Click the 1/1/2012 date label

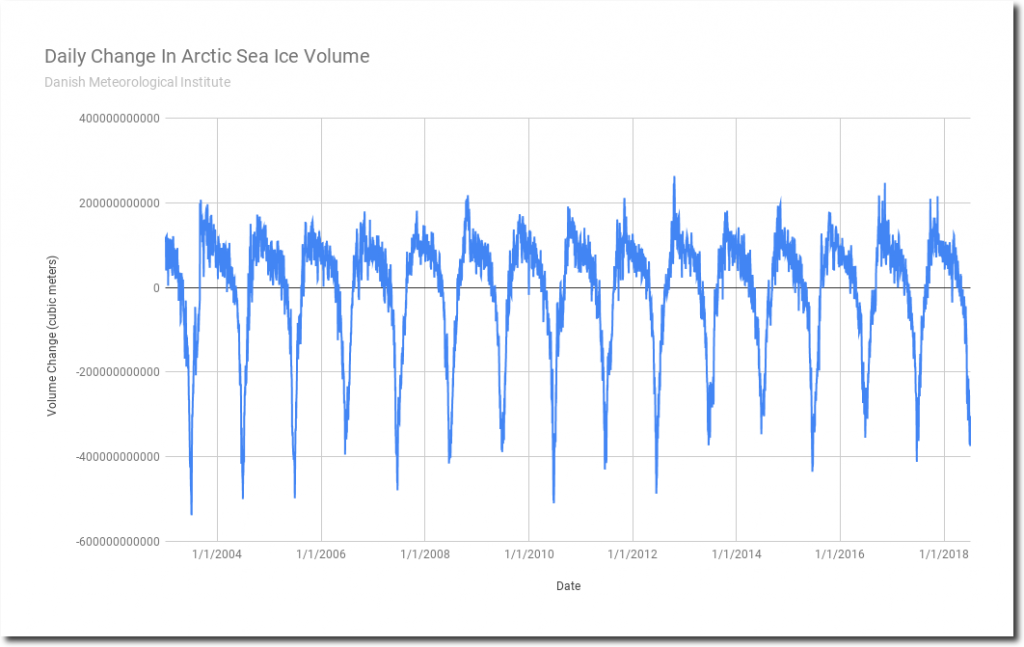point(632,554)
